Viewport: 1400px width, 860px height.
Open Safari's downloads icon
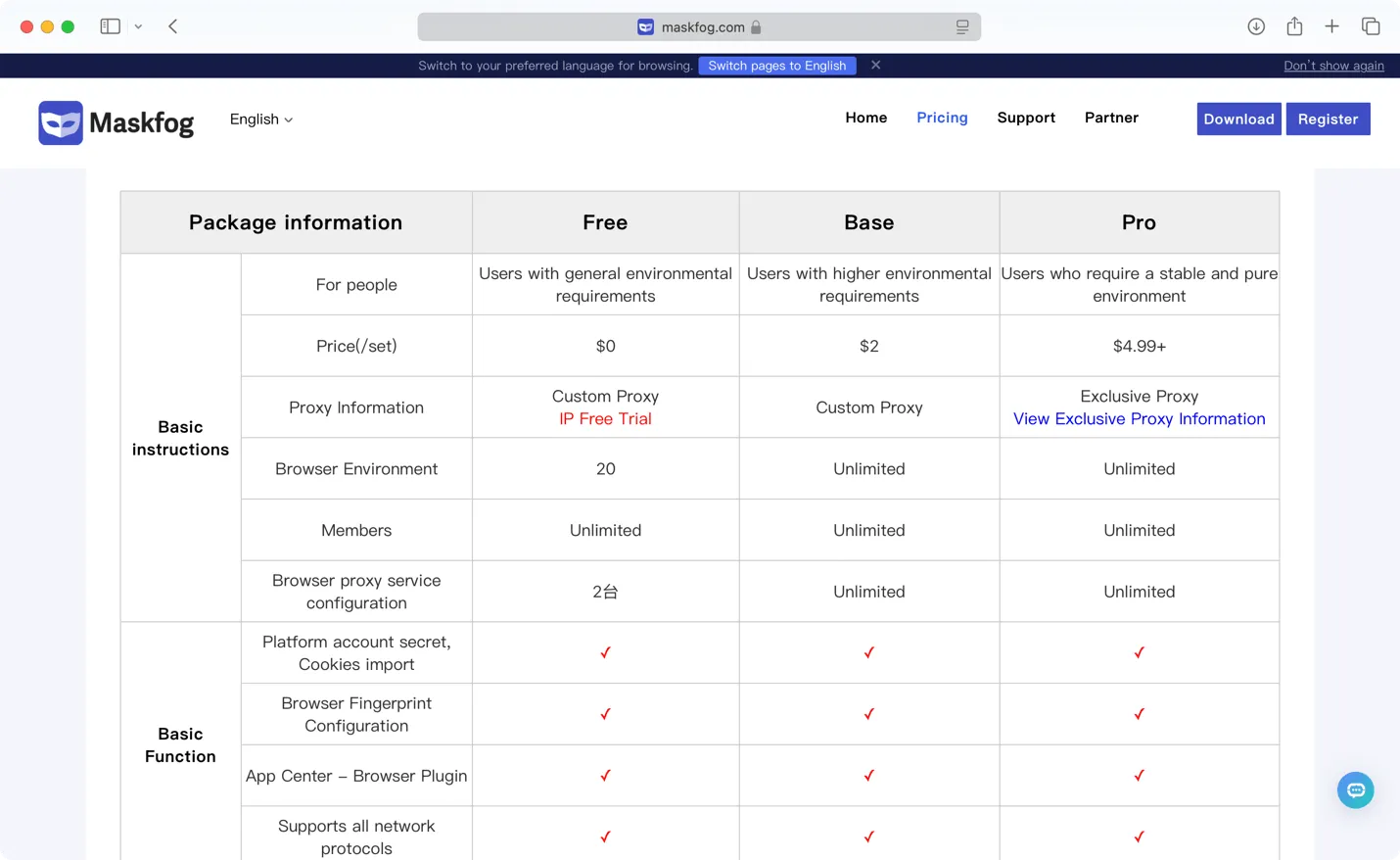(1256, 26)
